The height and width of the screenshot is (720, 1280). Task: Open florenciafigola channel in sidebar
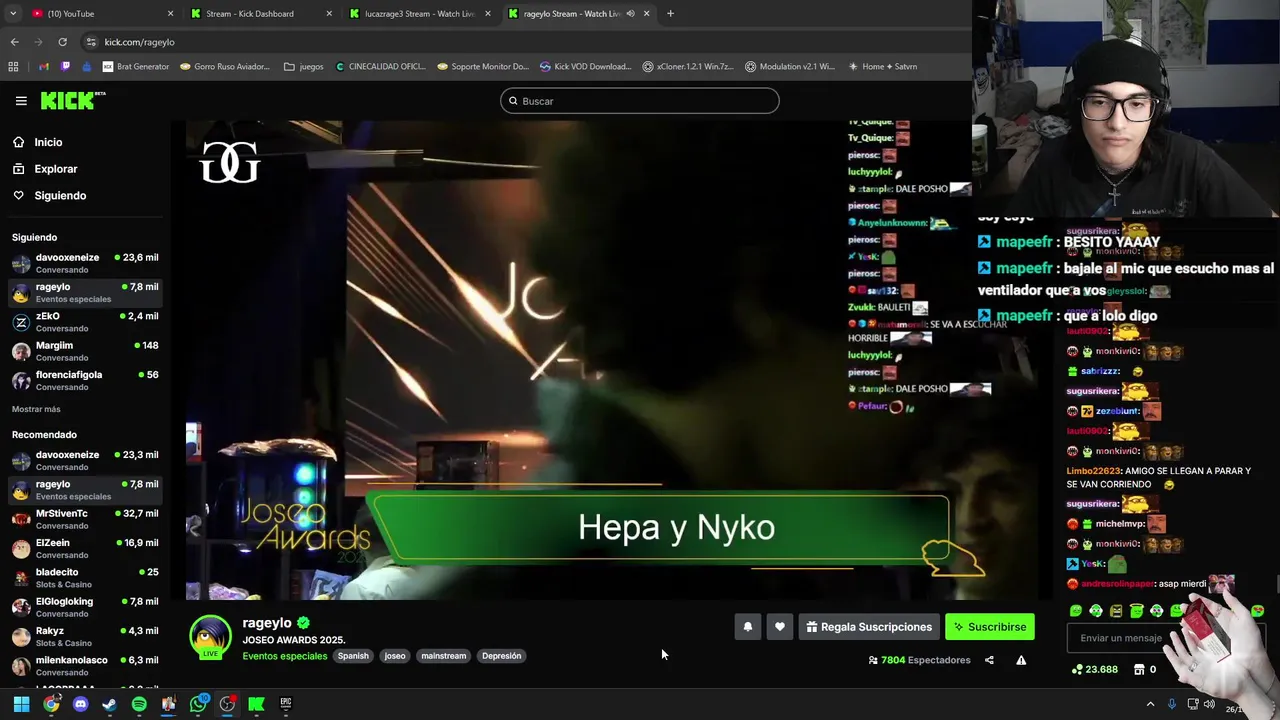point(85,380)
